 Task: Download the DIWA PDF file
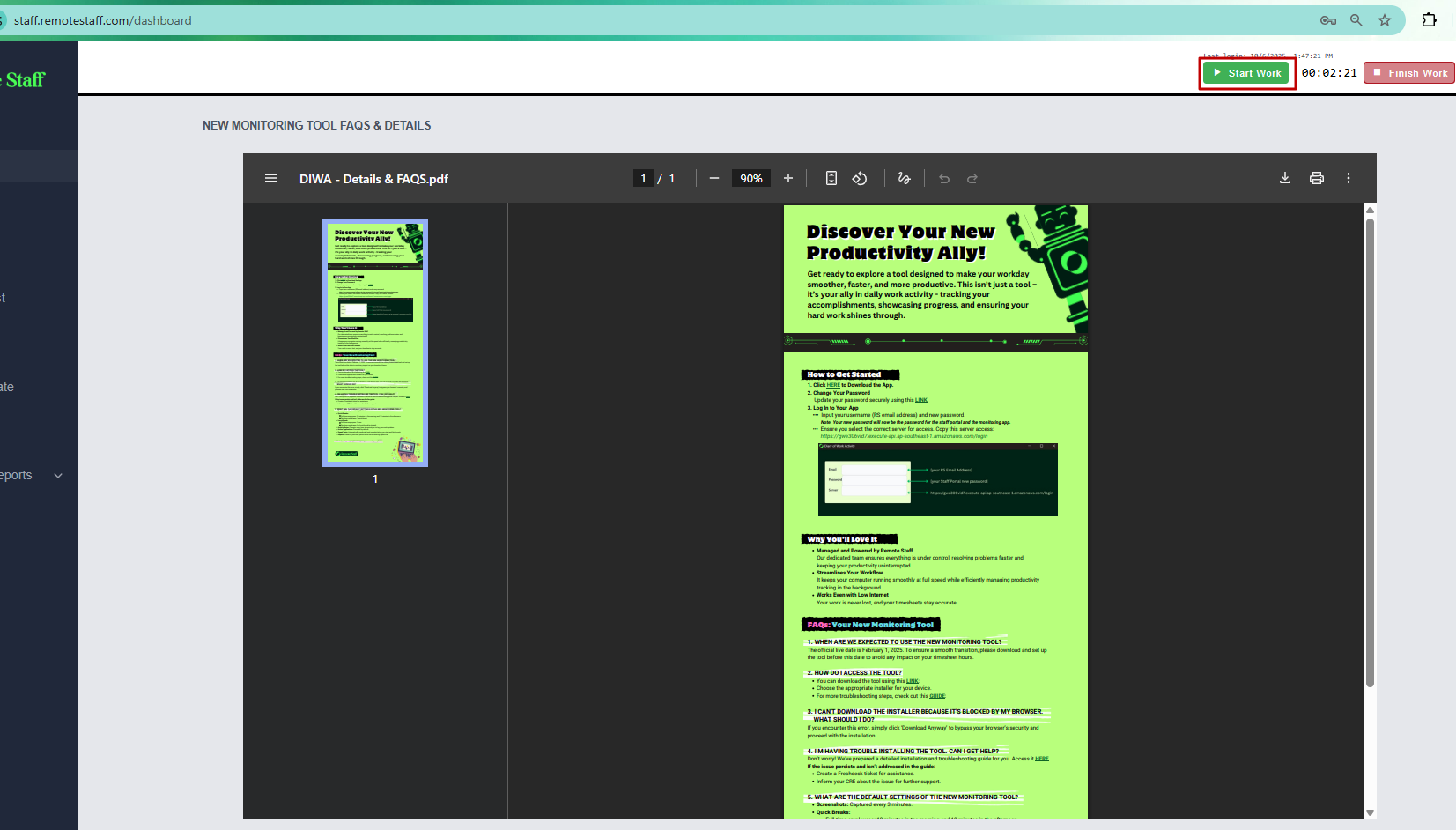click(x=1285, y=178)
